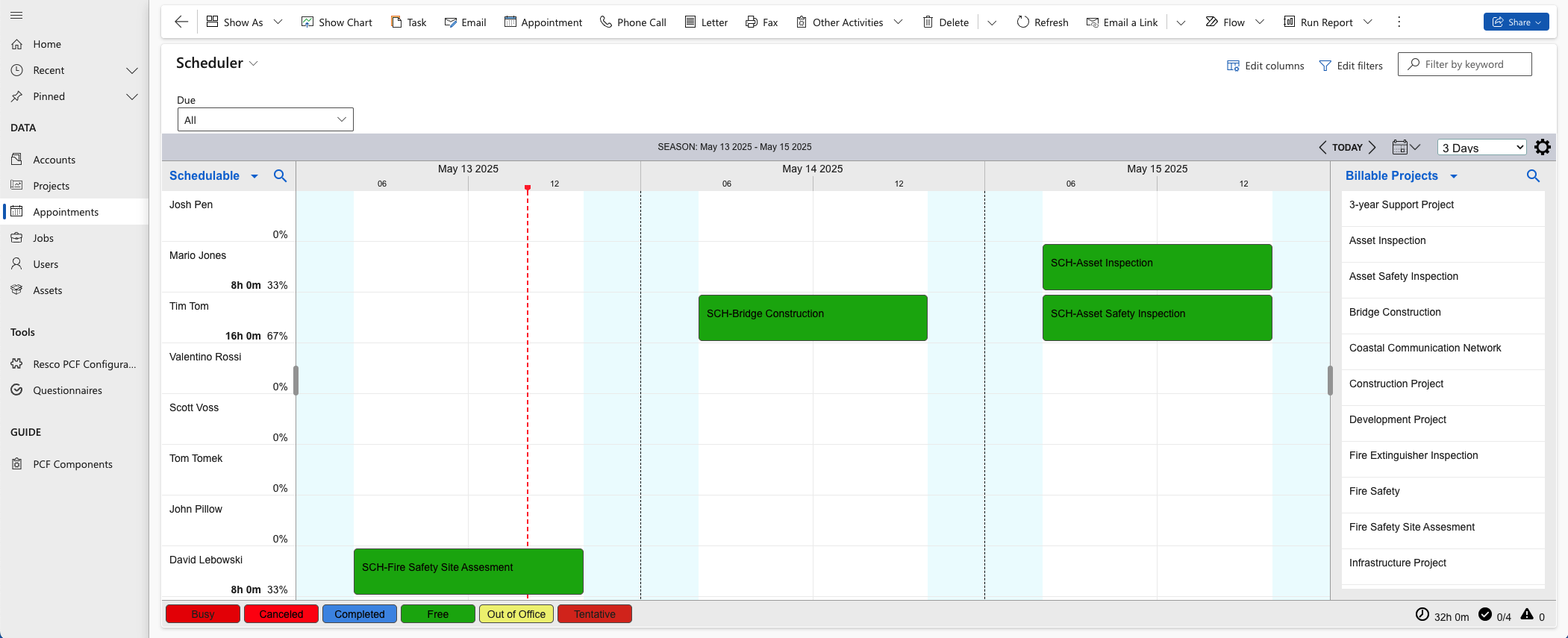Click the Canceled legend swatch
1568x638 pixels.
click(281, 614)
